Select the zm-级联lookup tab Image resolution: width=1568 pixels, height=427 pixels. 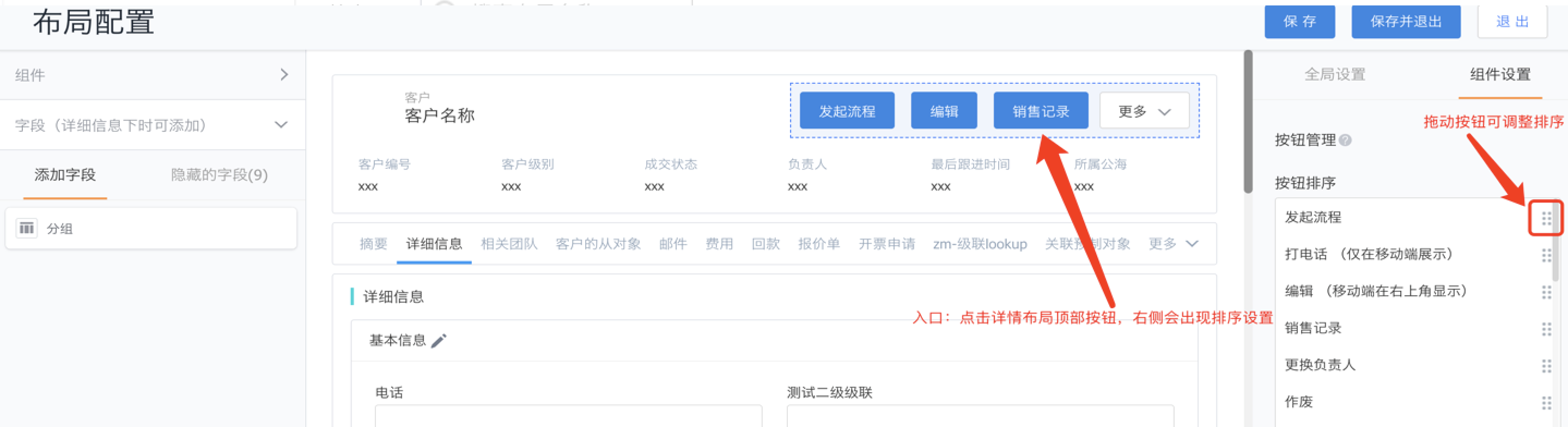tap(980, 244)
